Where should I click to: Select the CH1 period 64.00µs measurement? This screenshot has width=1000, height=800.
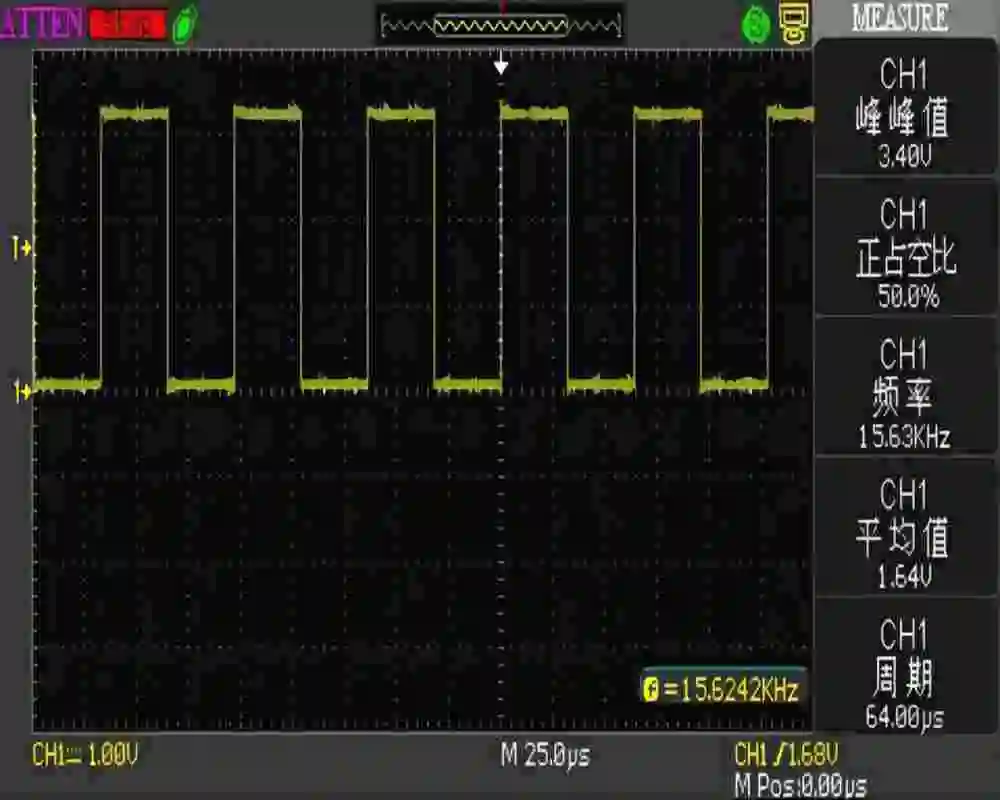905,667
